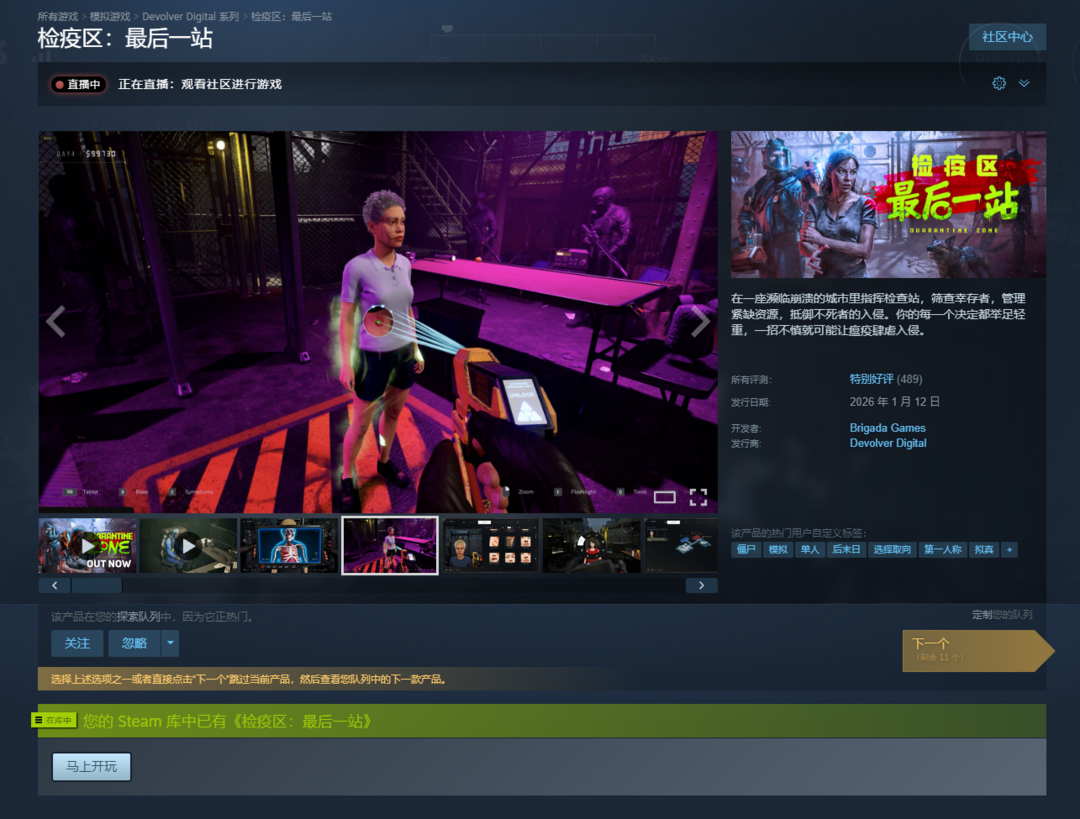The height and width of the screenshot is (819, 1080).
Task: Advance to next screenshot with right arrow
Action: click(x=700, y=322)
